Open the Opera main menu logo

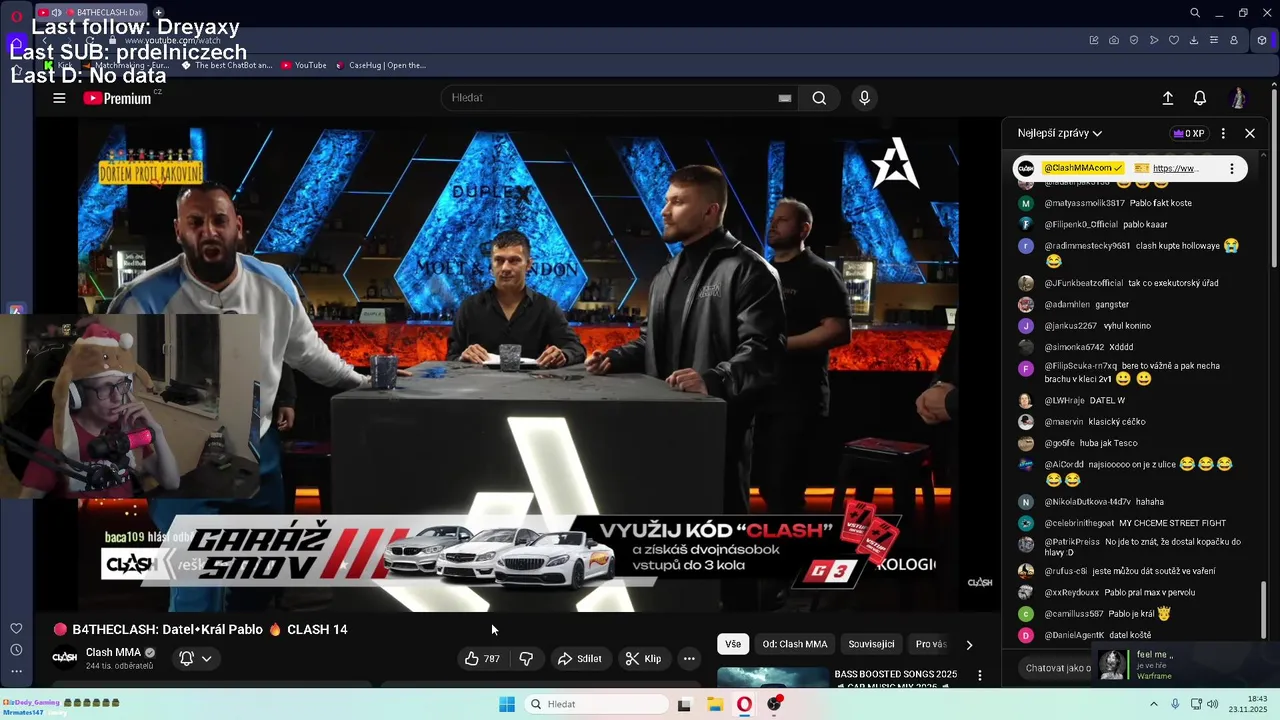[16, 14]
